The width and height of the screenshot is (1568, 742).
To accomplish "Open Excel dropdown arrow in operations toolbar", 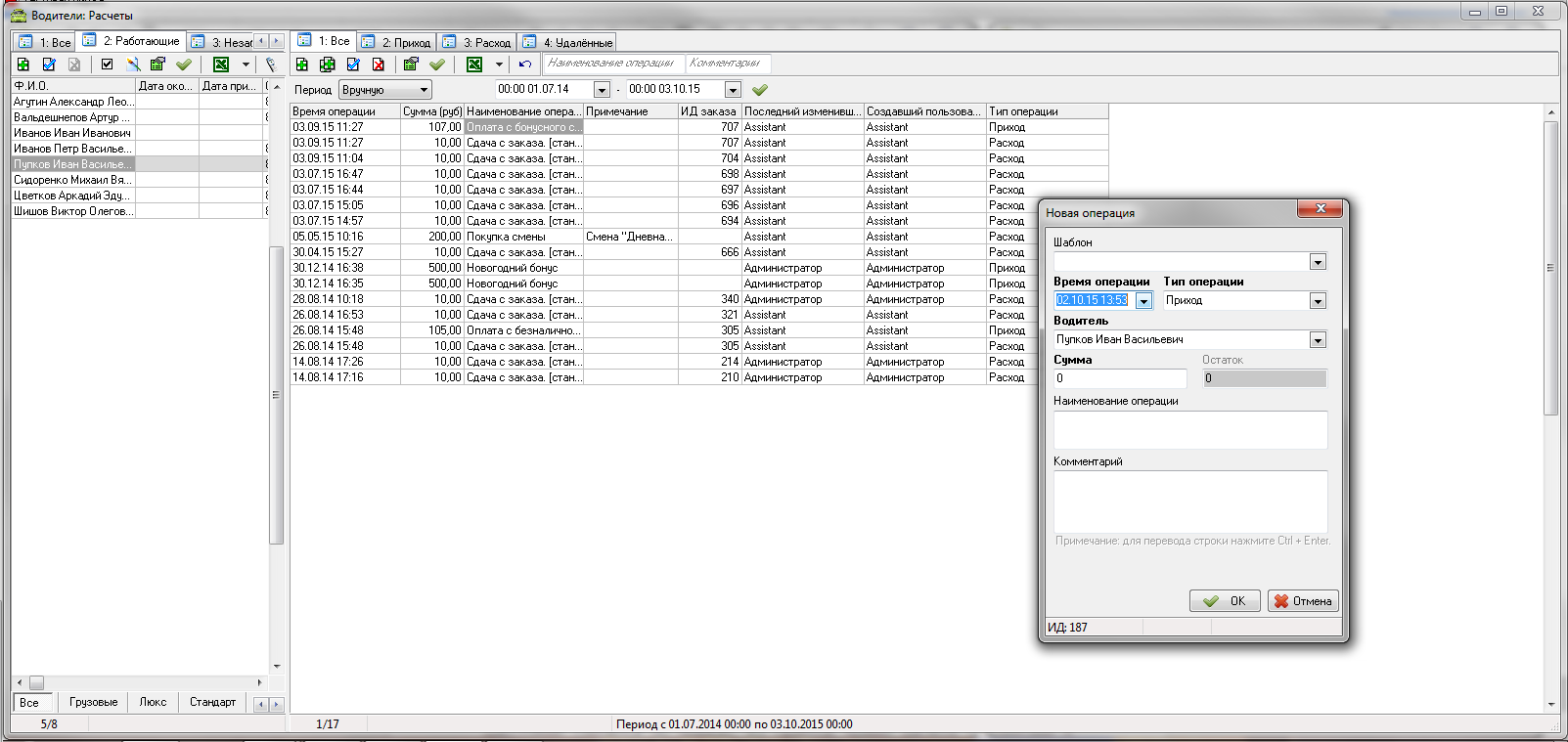I will pos(499,65).
